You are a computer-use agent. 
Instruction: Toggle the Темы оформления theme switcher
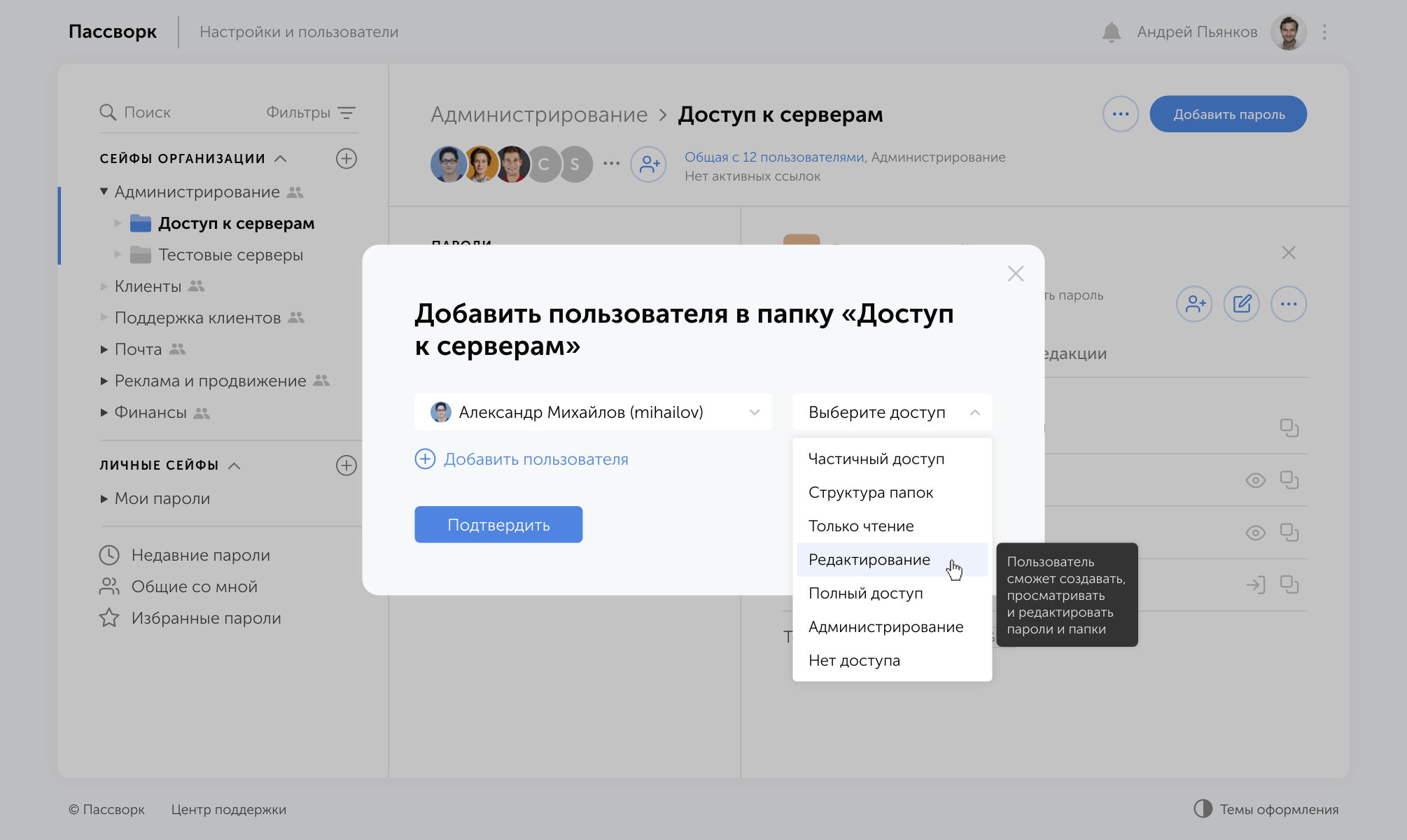tap(1203, 808)
